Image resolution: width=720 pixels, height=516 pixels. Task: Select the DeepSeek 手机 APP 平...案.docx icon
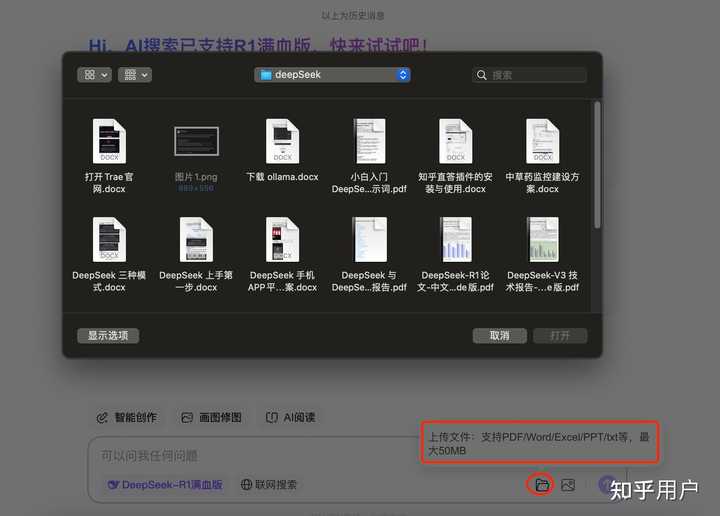tap(282, 239)
